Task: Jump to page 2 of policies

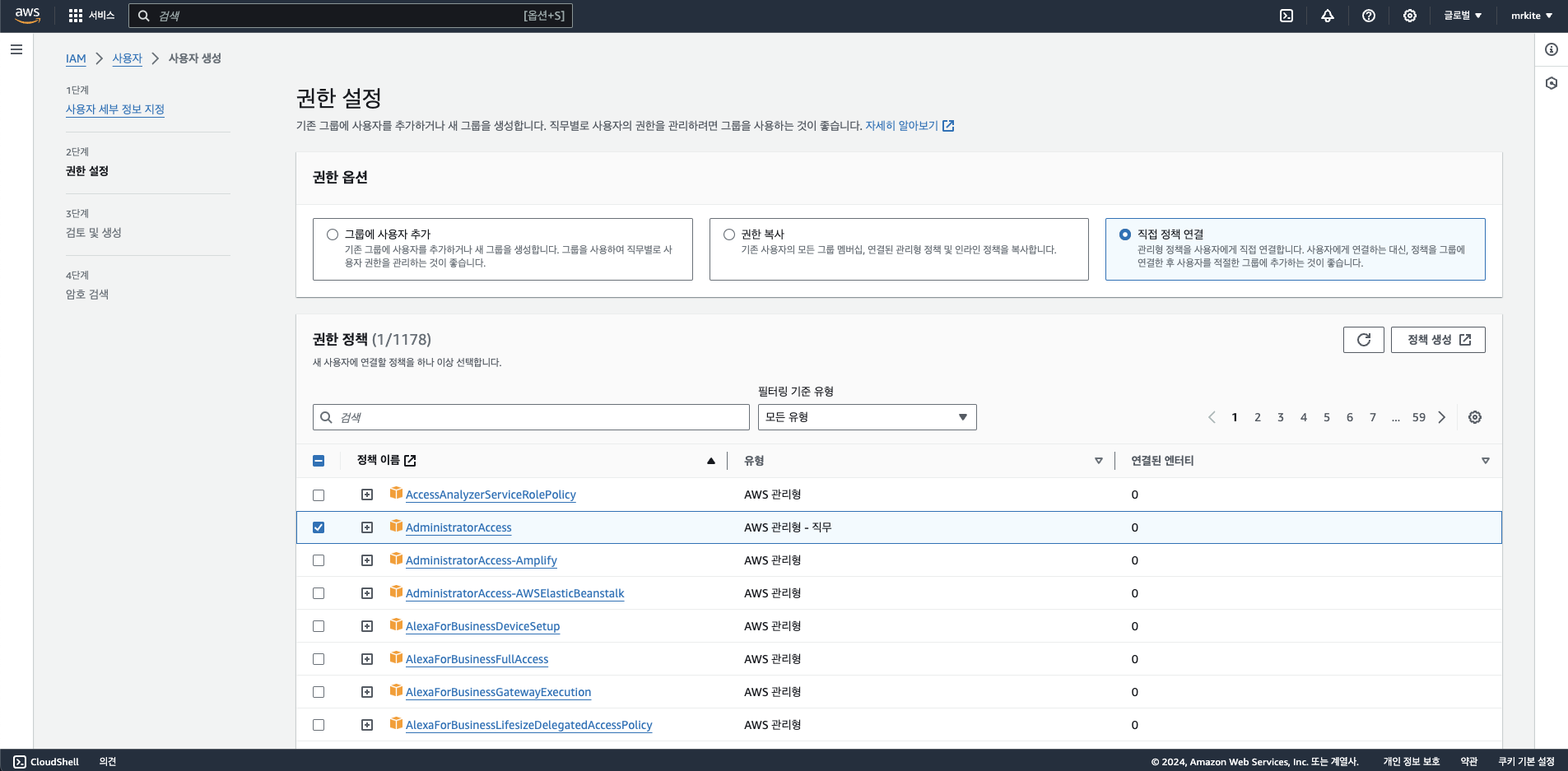Action: (x=1258, y=417)
